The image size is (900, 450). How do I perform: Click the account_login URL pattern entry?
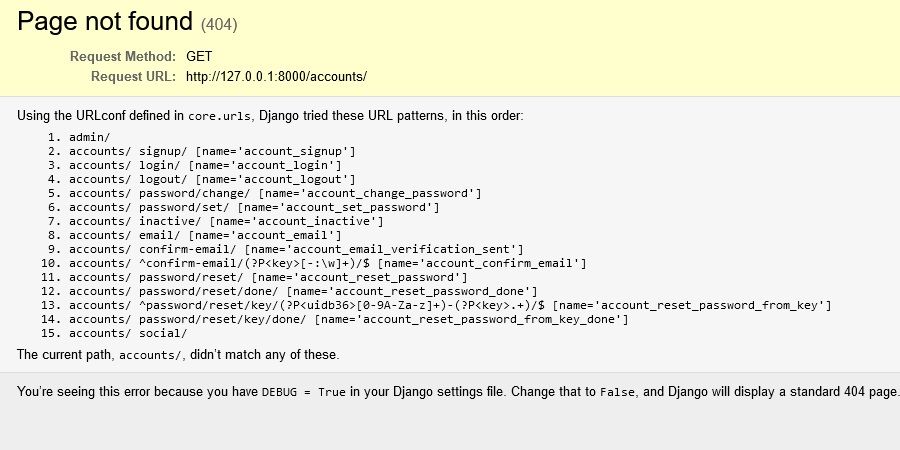click(205, 165)
